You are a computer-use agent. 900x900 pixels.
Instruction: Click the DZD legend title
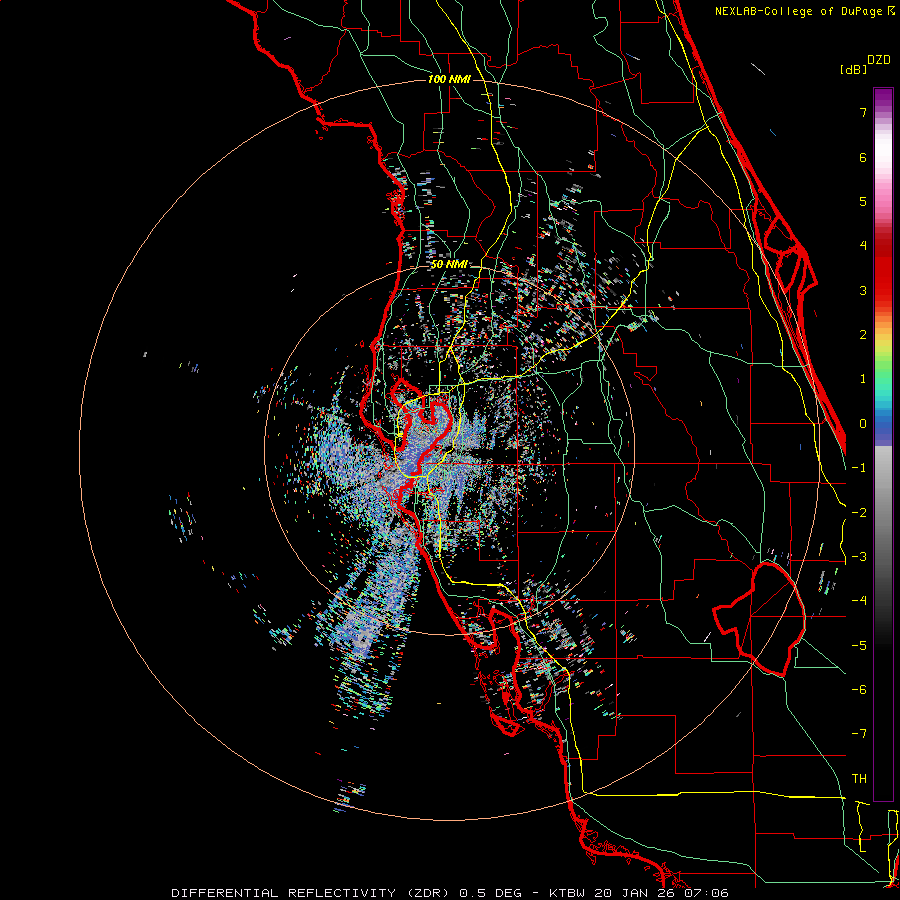click(879, 60)
